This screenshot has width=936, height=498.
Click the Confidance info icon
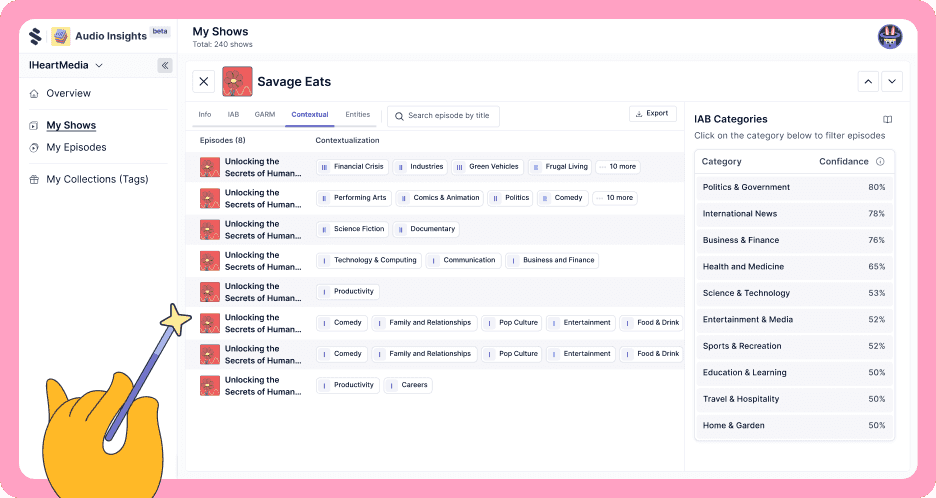point(880,162)
